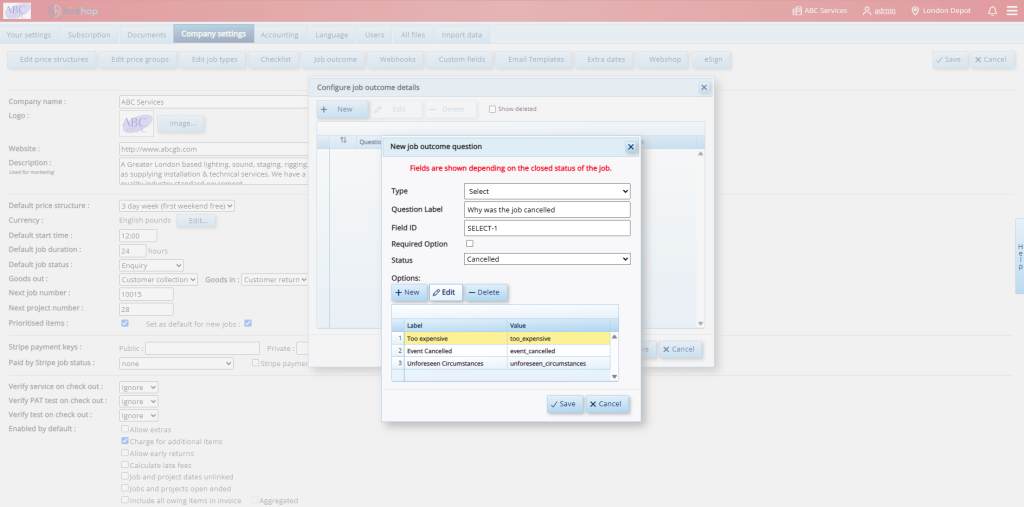The height and width of the screenshot is (507, 1024).
Task: Open the Type dropdown set to Select
Action: click(x=547, y=191)
